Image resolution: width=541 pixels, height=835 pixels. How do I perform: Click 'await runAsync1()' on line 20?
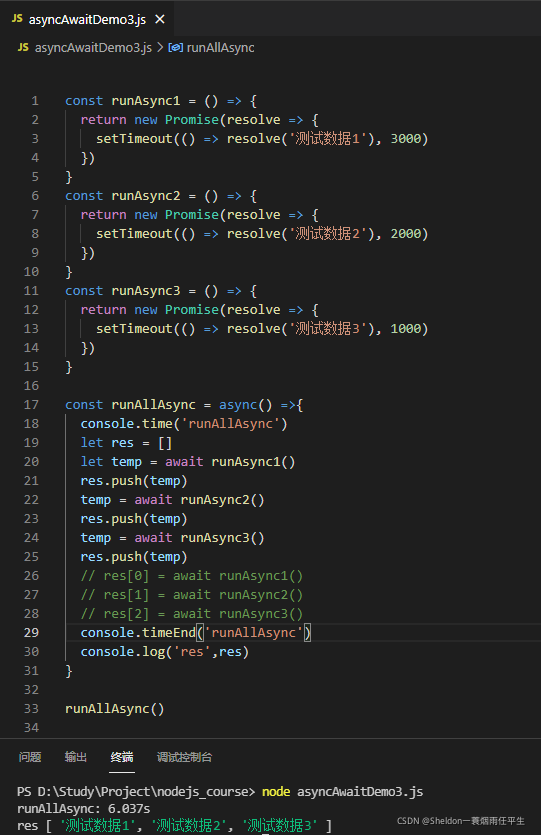coord(230,462)
